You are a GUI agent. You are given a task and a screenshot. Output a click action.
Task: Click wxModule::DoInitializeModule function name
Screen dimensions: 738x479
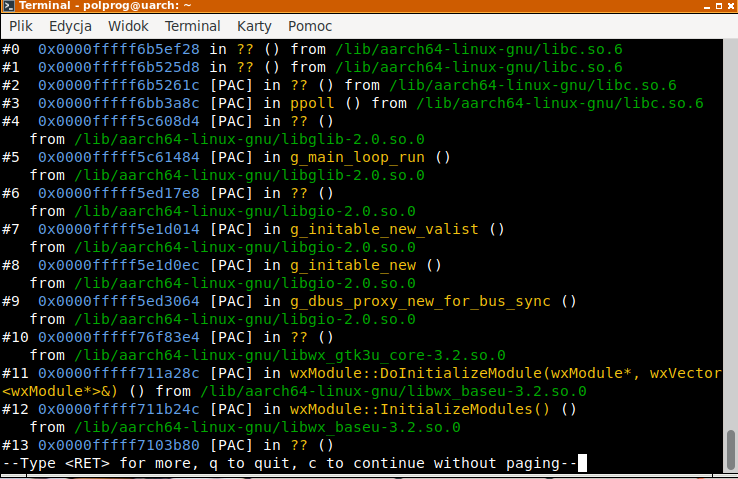(x=417, y=373)
